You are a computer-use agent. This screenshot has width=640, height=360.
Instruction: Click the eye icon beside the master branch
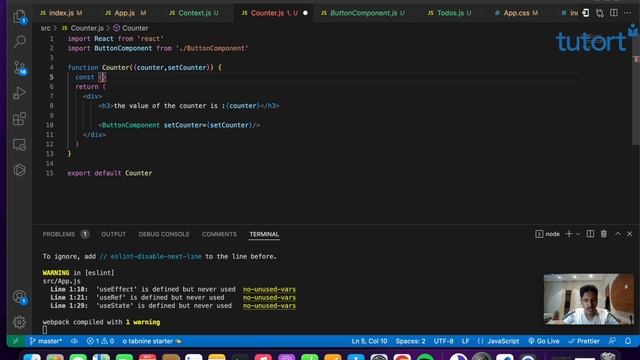pos(74,341)
